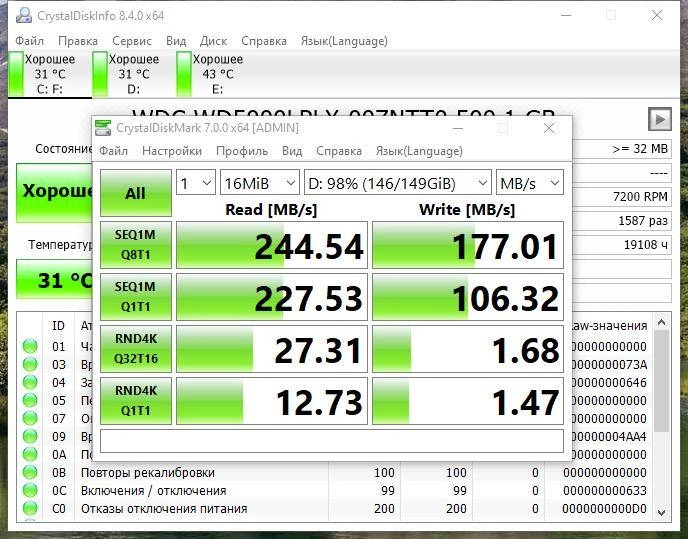This screenshot has height=539, width=688.
Task: Click the CrystalDiskMark title bar icon
Action: click(103, 128)
